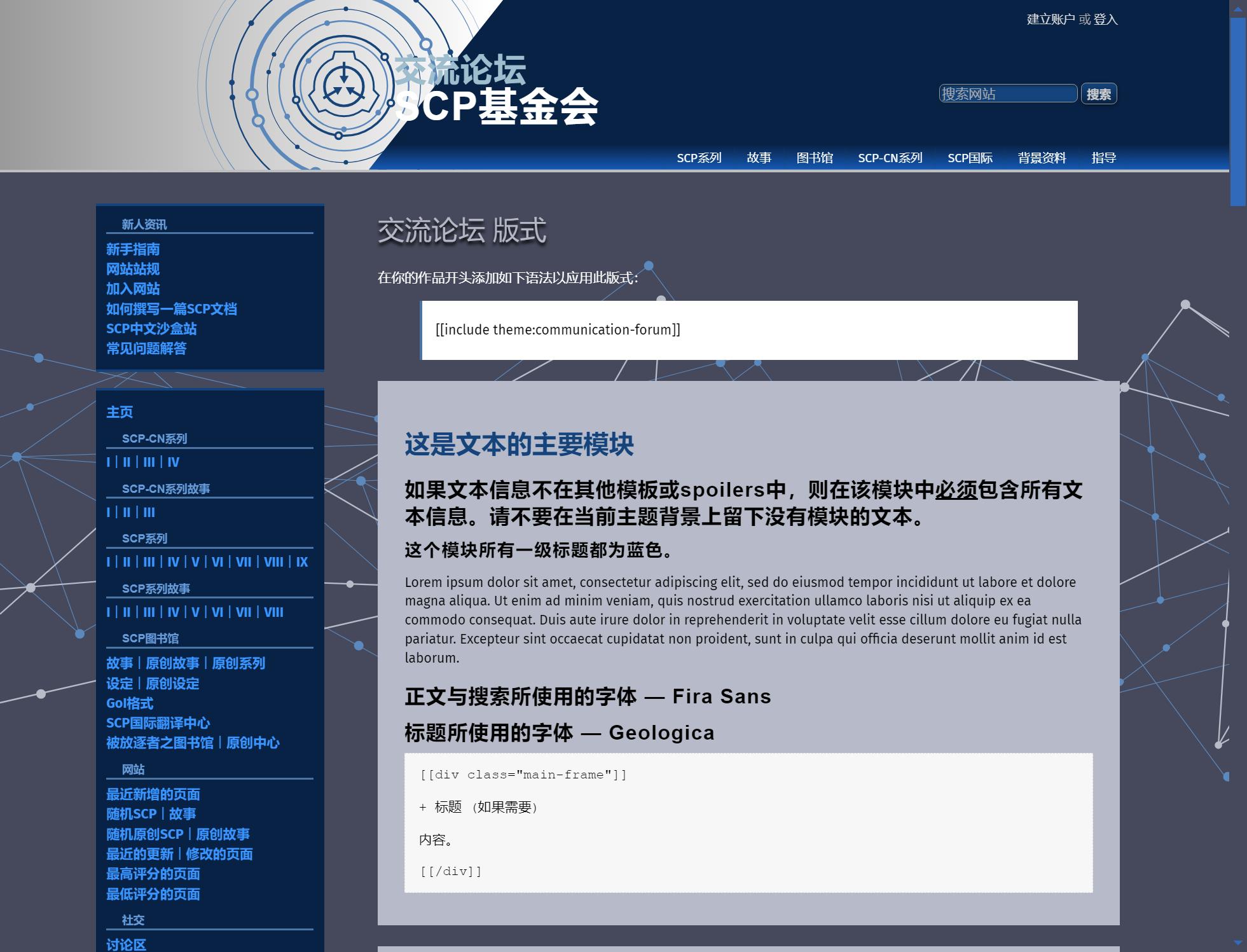Open 随机SCP random page link
Image resolution: width=1247 pixels, height=952 pixels.
tap(130, 814)
